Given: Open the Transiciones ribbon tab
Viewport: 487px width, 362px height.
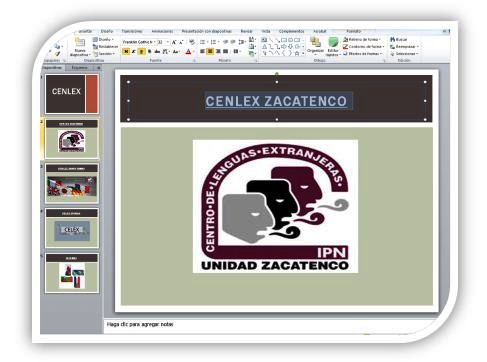Looking at the screenshot, I should (132, 31).
